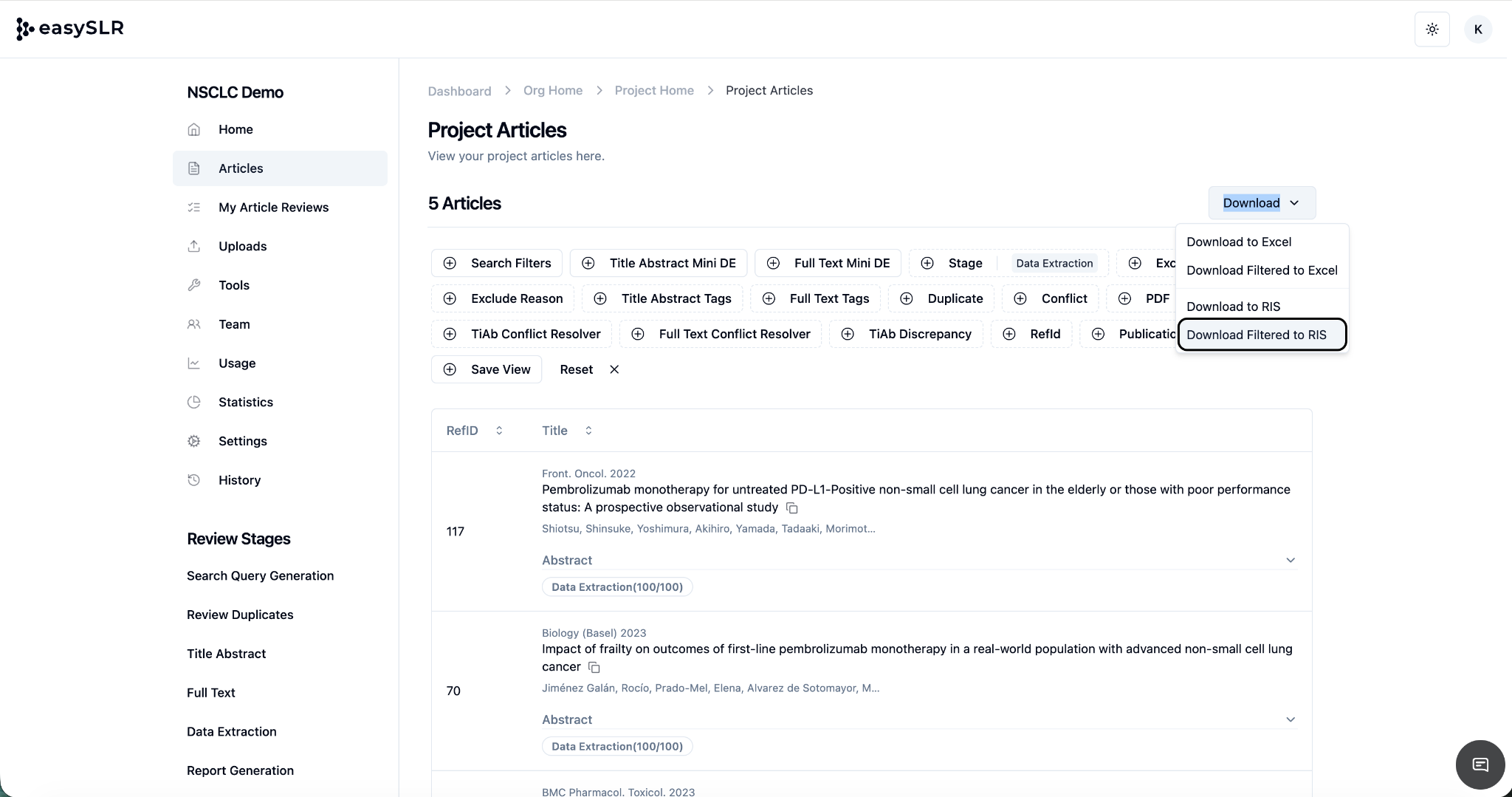This screenshot has width=1512, height=797.
Task: Select Download Filtered to RIS
Action: pos(1261,335)
